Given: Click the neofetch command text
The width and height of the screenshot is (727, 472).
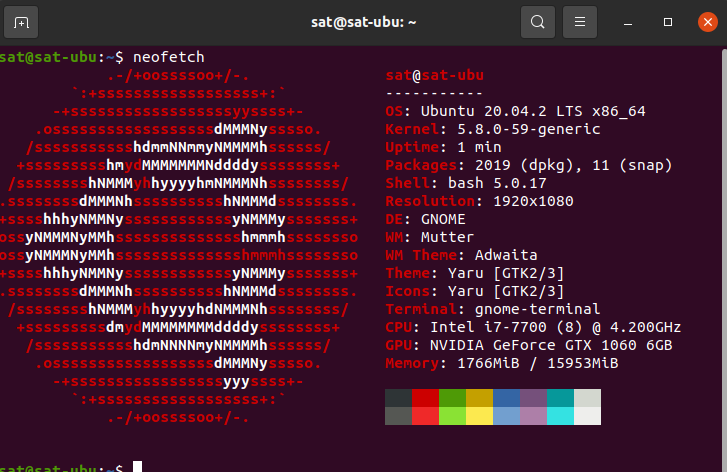Looking at the screenshot, I should tap(169, 57).
